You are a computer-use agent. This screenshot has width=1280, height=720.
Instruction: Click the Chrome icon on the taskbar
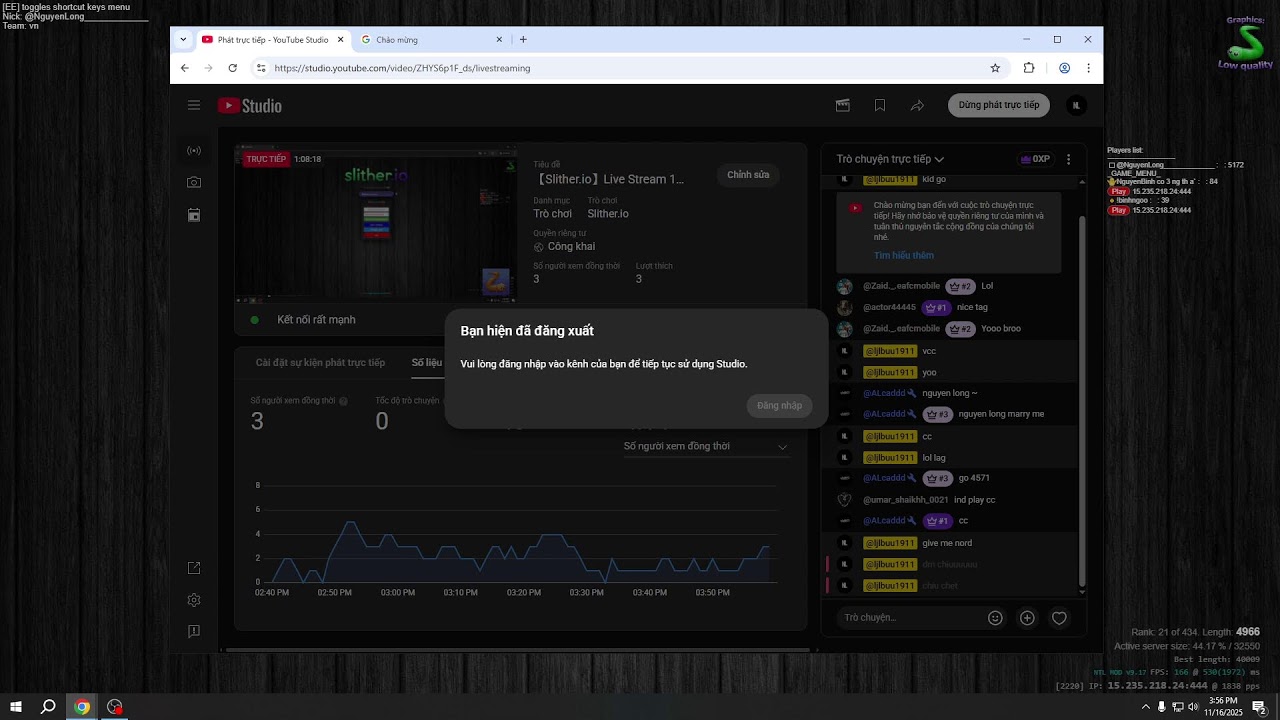coord(82,706)
